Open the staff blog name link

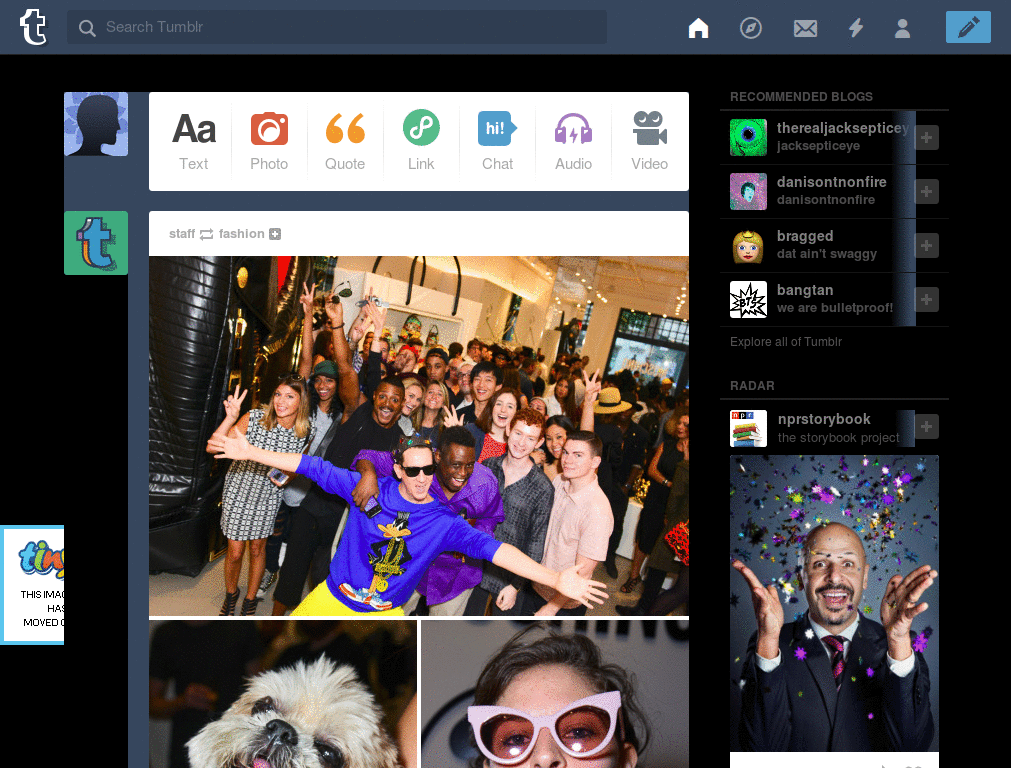(x=182, y=234)
